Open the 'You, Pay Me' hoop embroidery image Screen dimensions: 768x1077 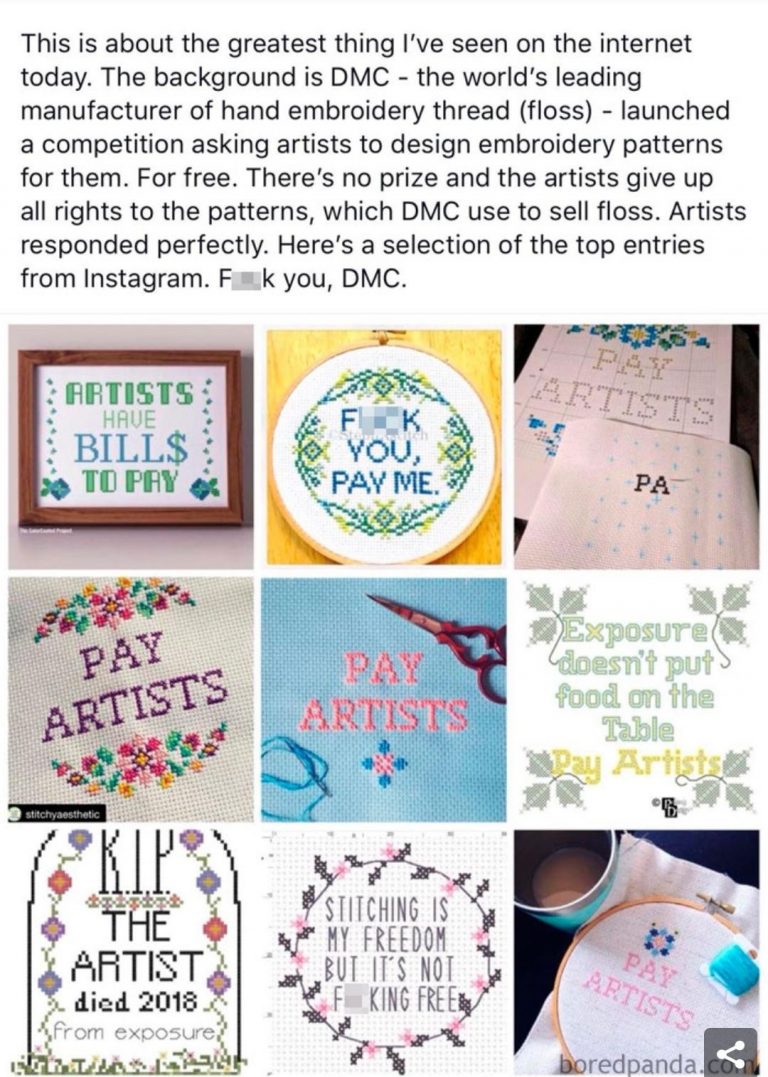[x=383, y=446]
